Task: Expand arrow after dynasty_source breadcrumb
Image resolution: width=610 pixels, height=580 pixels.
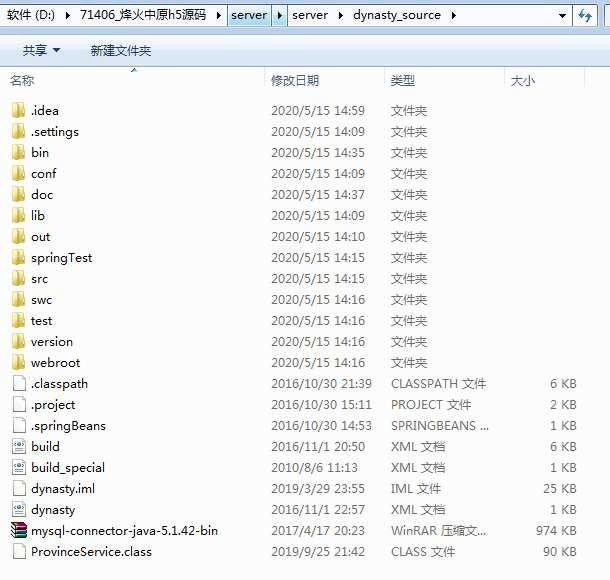Action: 453,16
